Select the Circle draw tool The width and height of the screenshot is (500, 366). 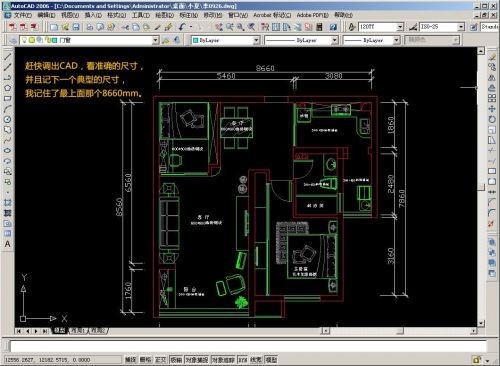(8, 119)
